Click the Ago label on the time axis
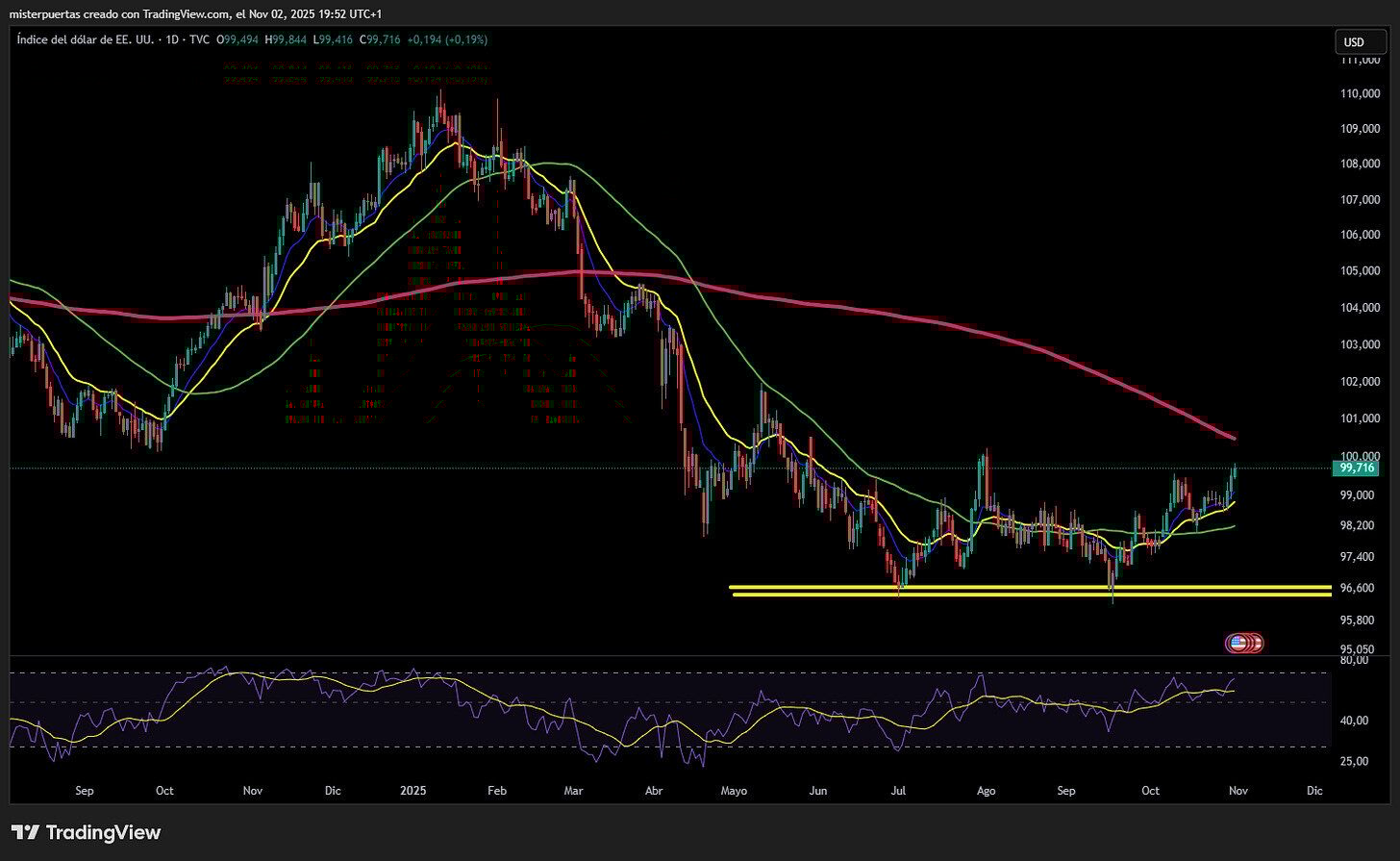This screenshot has width=1400, height=861. coord(986,791)
